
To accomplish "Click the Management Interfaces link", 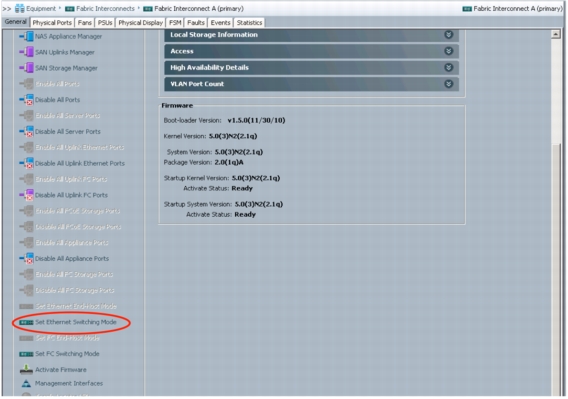I will [x=69, y=383].
